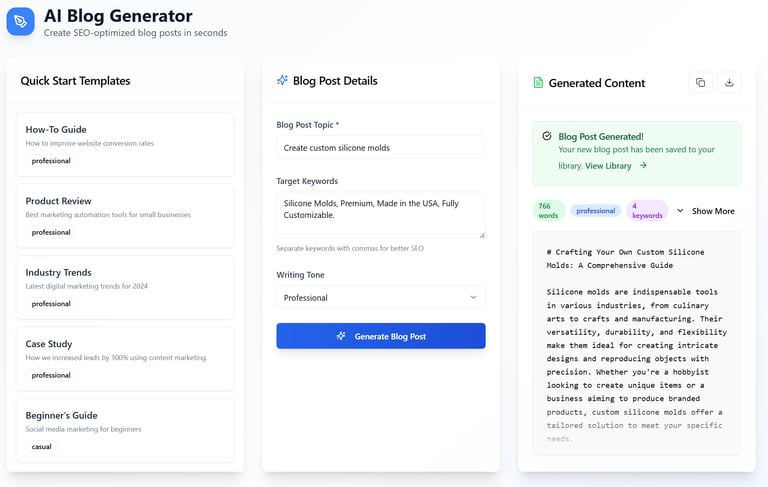Click the sparkle icon beside Blog Post Details
Viewport: 768px width, 487px height.
click(283, 80)
